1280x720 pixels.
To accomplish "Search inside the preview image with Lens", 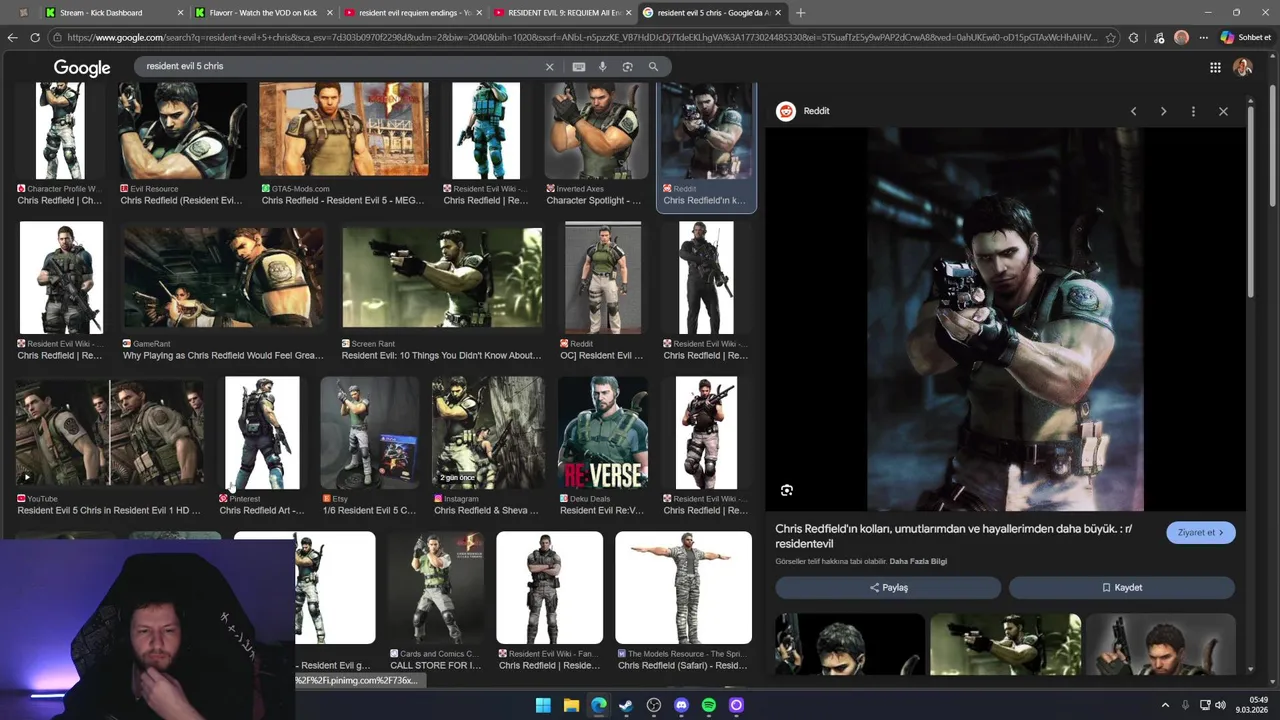I will click(787, 490).
